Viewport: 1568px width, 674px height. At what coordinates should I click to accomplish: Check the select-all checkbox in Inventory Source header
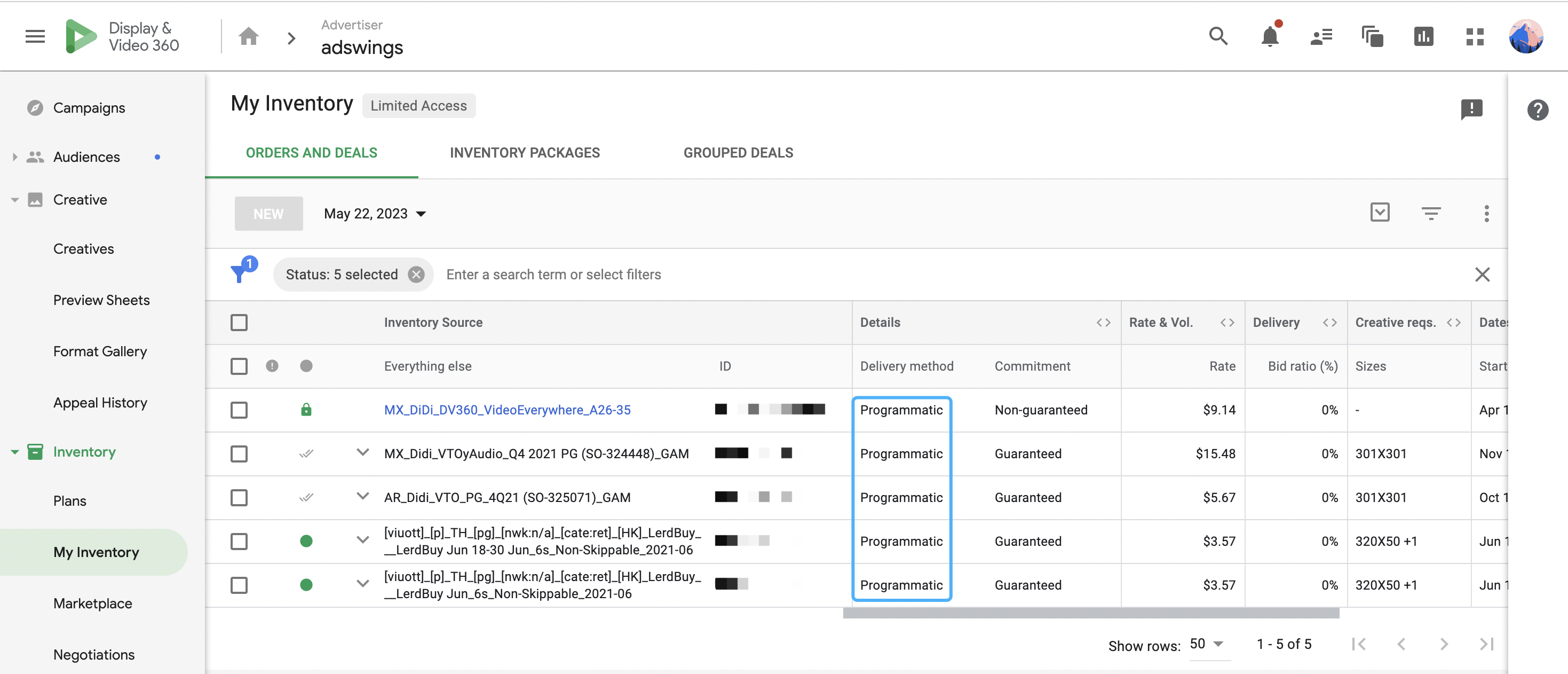[x=239, y=323]
